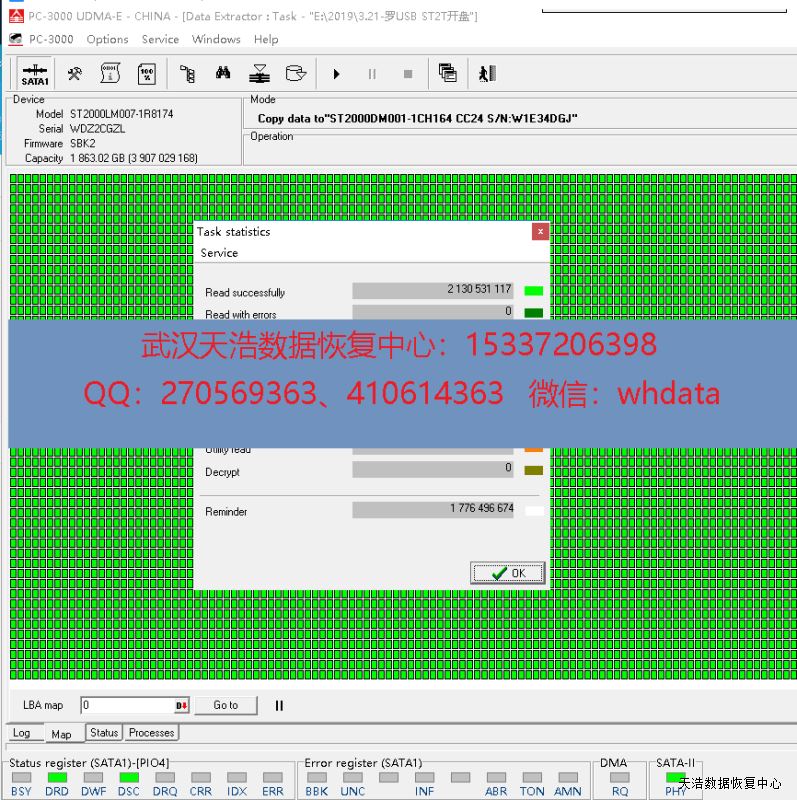Click the running man exit icon
Viewport: 797px width, 800px height.
[x=487, y=74]
